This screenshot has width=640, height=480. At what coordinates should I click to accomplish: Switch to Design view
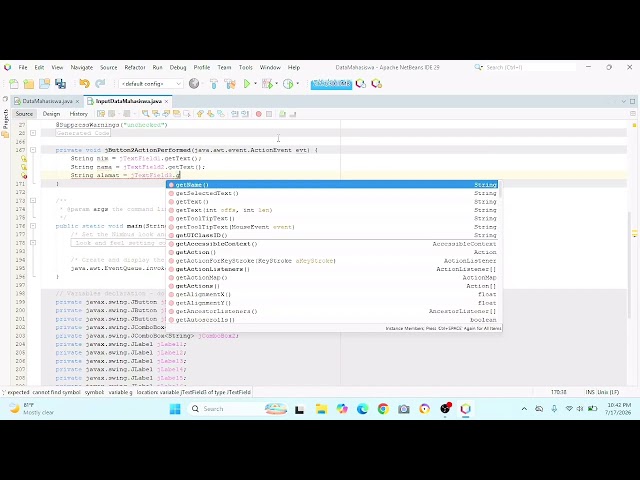tap(51, 114)
